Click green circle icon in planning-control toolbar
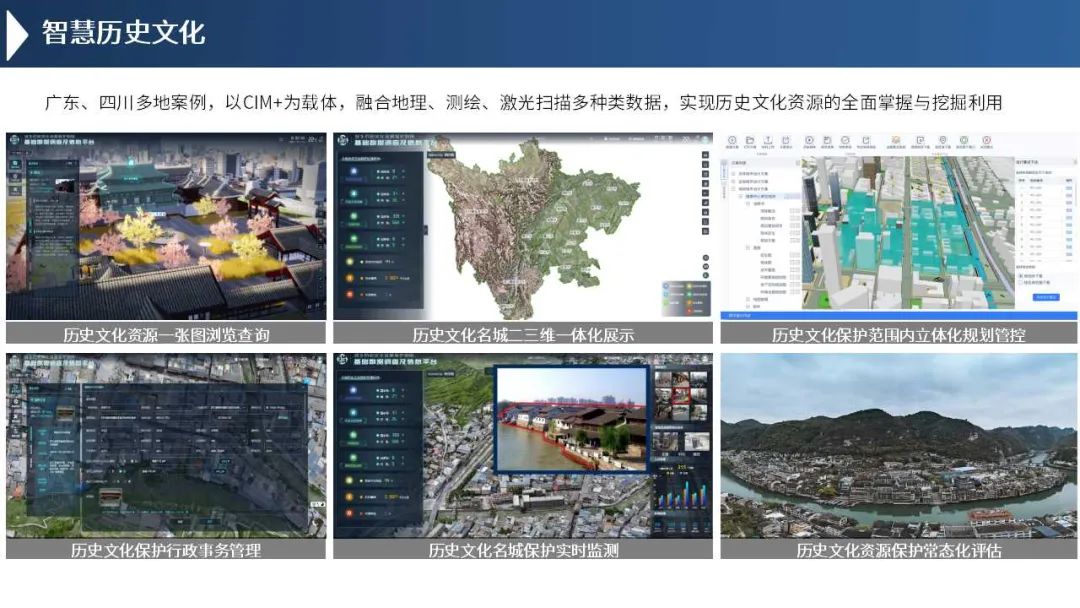 [x=964, y=140]
